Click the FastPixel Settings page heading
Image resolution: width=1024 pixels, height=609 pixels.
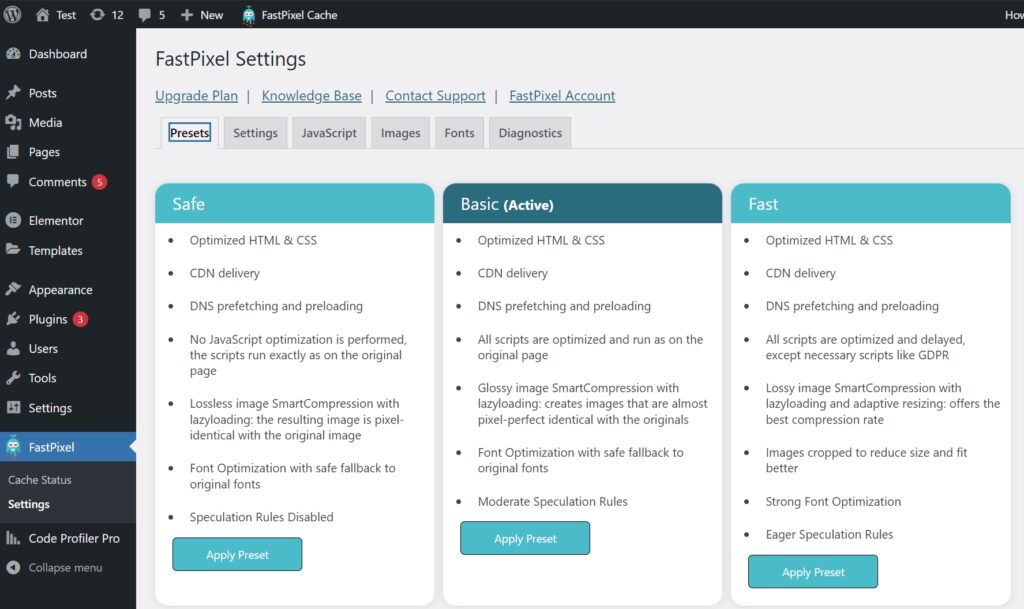tap(231, 59)
